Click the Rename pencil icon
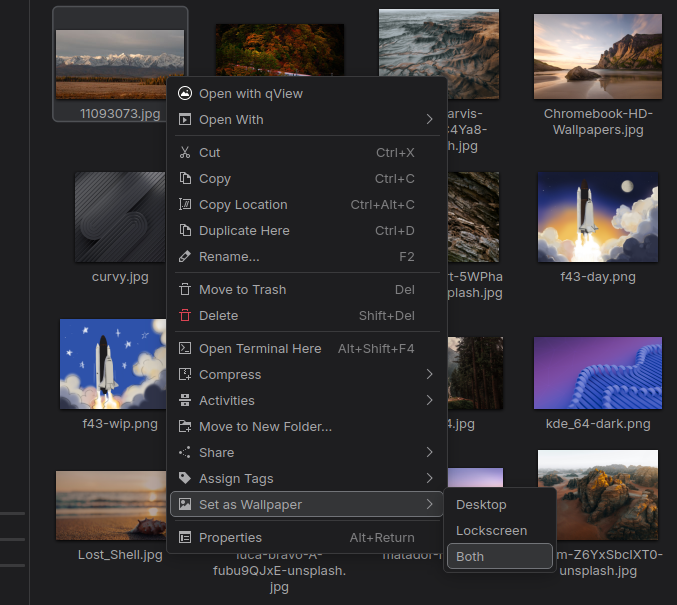Viewport: 677px width, 605px height. 185,257
